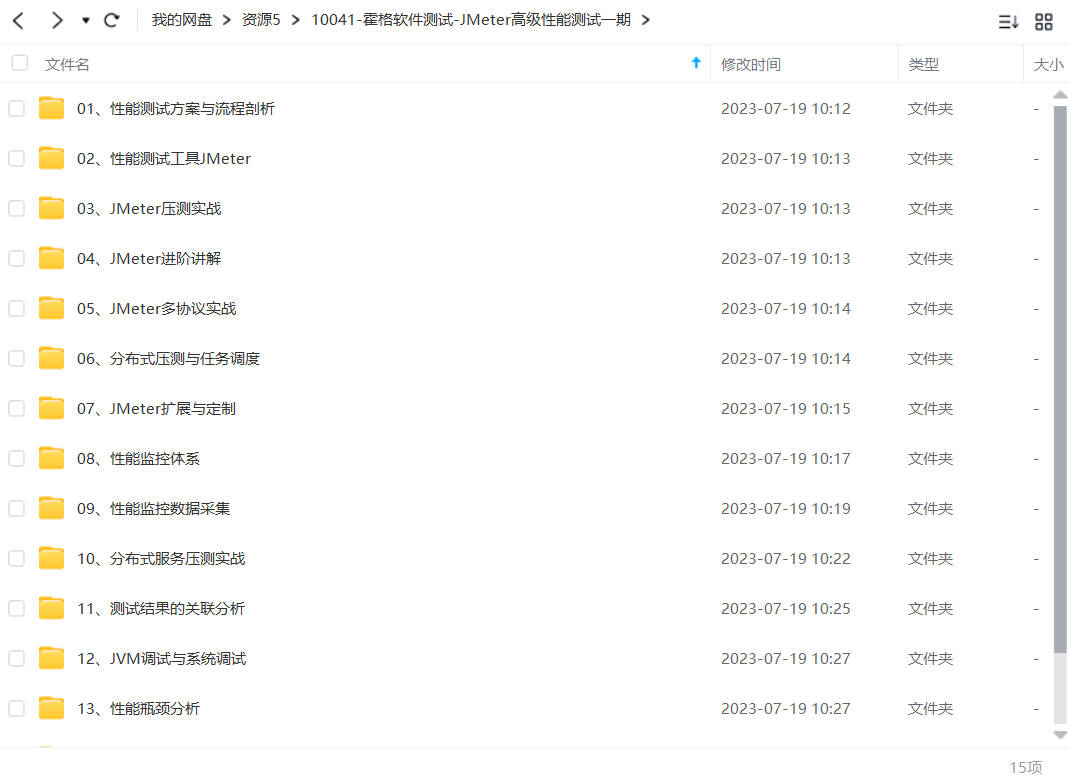Click folder icon of 06、分布式压测与任务调度
The width and height of the screenshot is (1069, 781).
(x=51, y=357)
